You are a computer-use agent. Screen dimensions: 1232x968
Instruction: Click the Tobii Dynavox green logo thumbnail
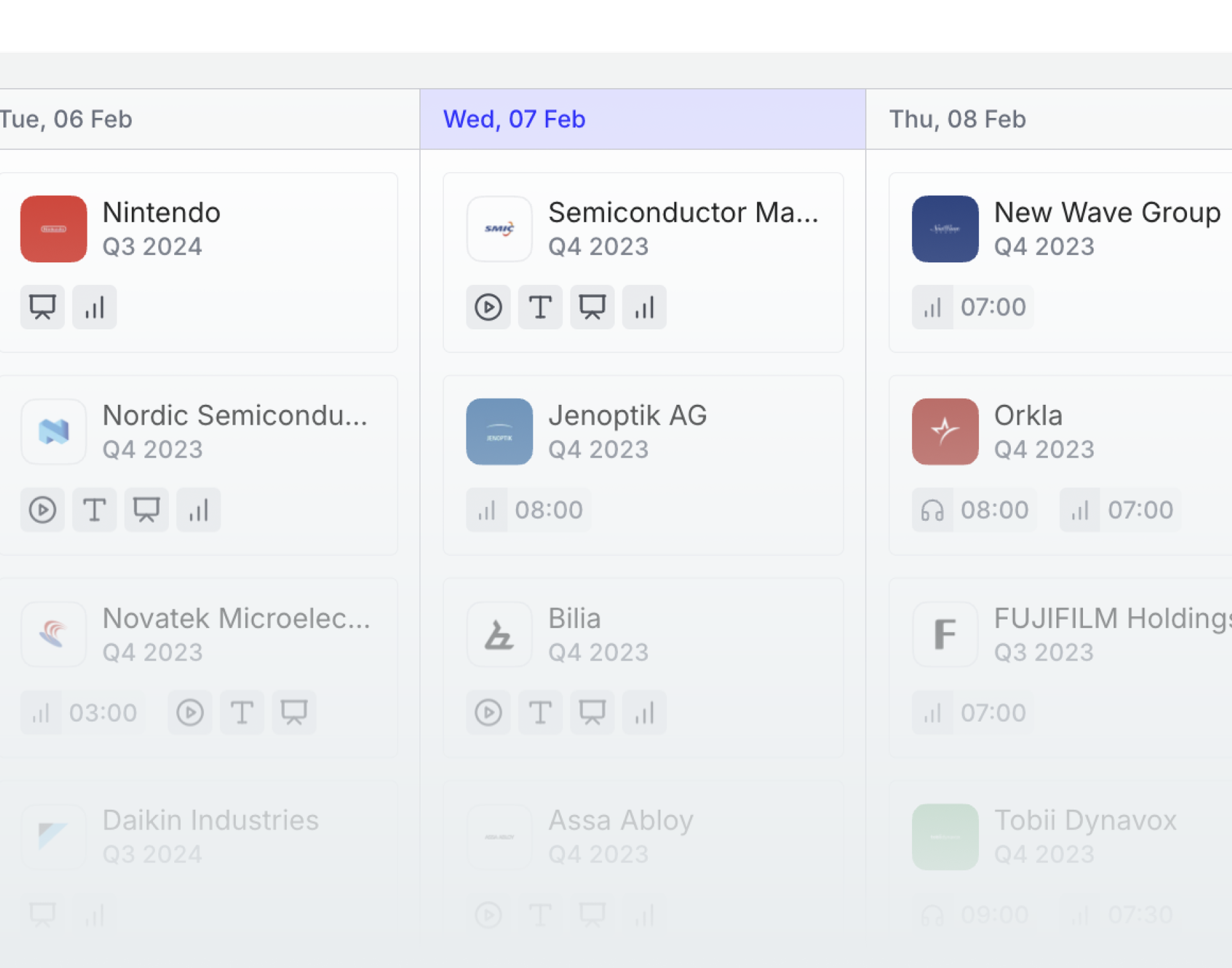pos(945,837)
